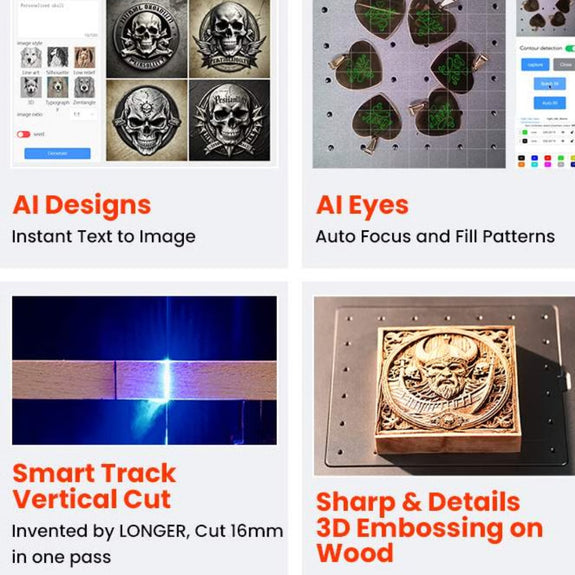The height and width of the screenshot is (575, 575).
Task: Click the blue Generate button
Action: [x=58, y=153]
